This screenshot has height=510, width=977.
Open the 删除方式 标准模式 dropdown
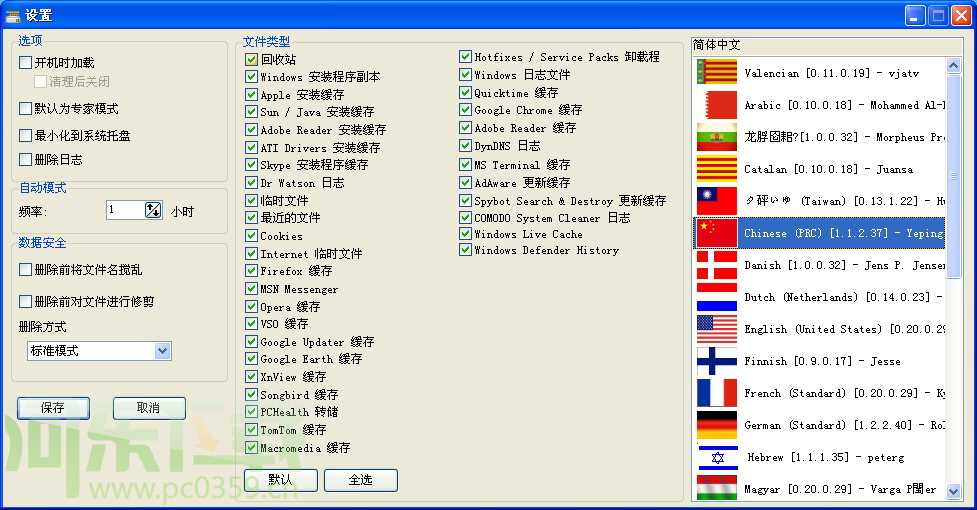162,351
